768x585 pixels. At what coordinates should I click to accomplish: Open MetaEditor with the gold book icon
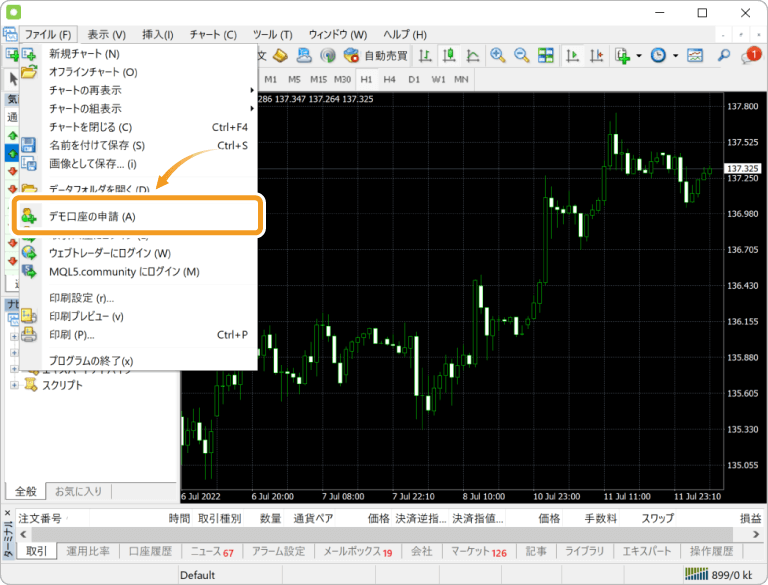[280, 55]
